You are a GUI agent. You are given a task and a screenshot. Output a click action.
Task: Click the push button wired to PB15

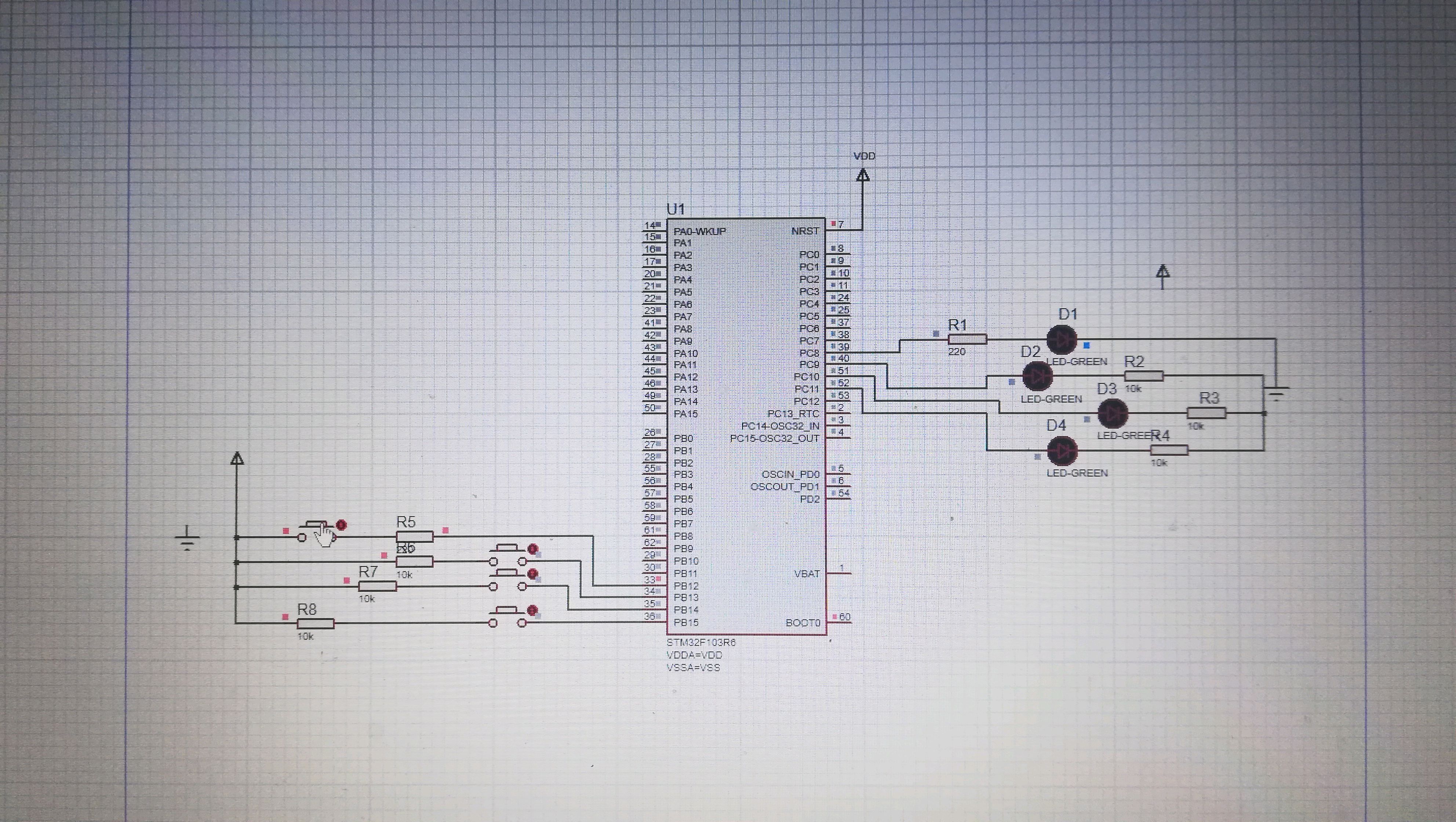click(x=507, y=617)
